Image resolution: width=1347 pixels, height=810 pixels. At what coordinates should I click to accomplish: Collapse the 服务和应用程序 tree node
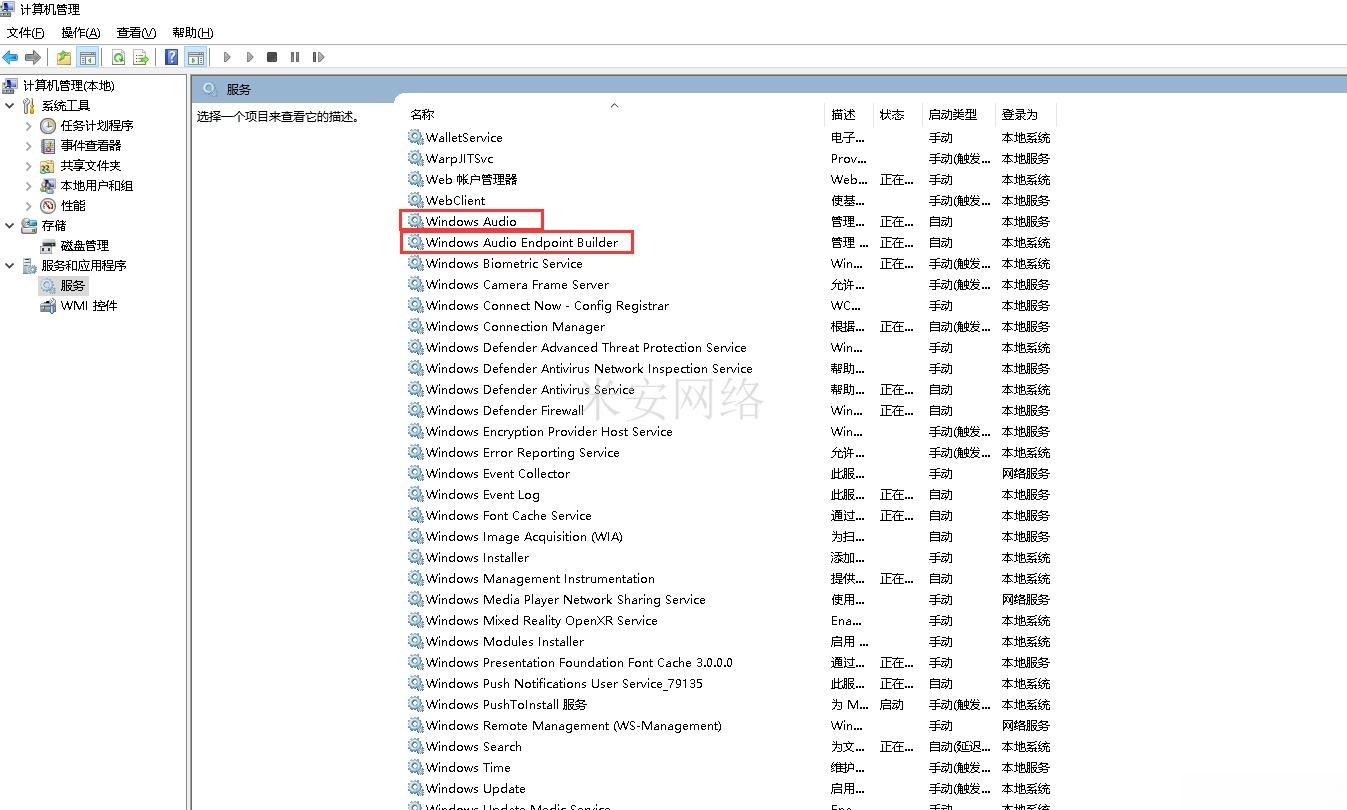[10, 266]
